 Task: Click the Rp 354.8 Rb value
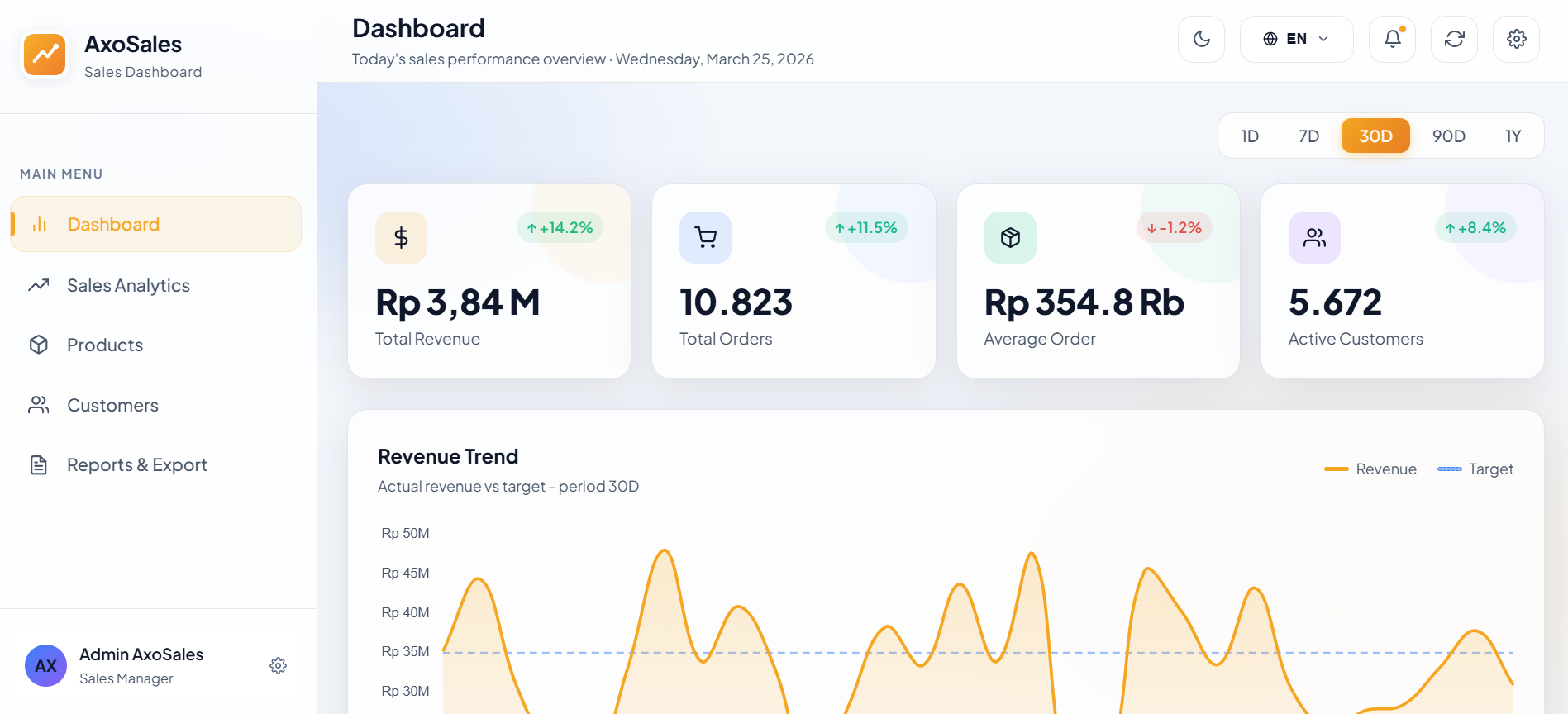coord(1084,302)
